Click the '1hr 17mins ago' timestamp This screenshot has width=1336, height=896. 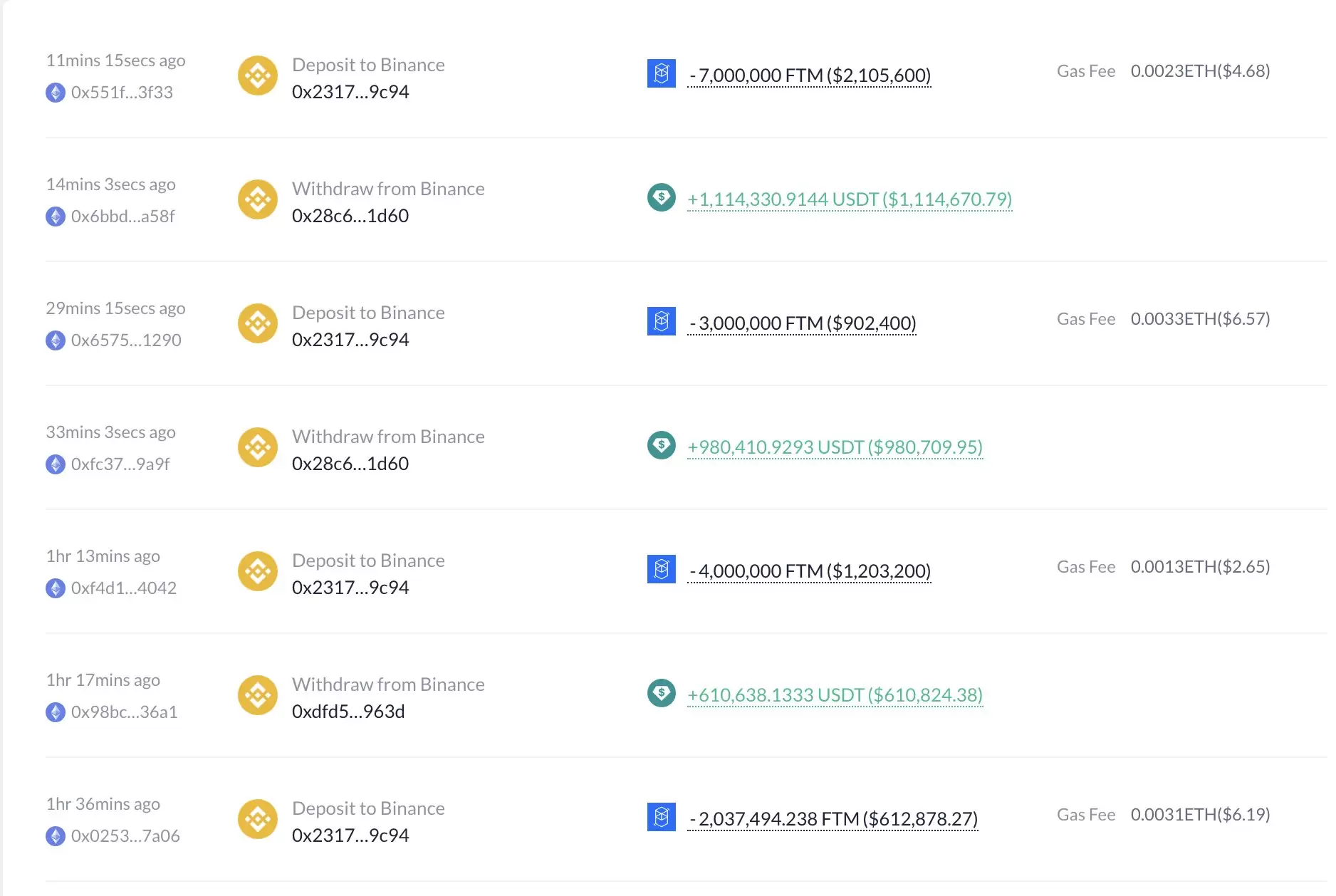pyautogui.click(x=103, y=680)
